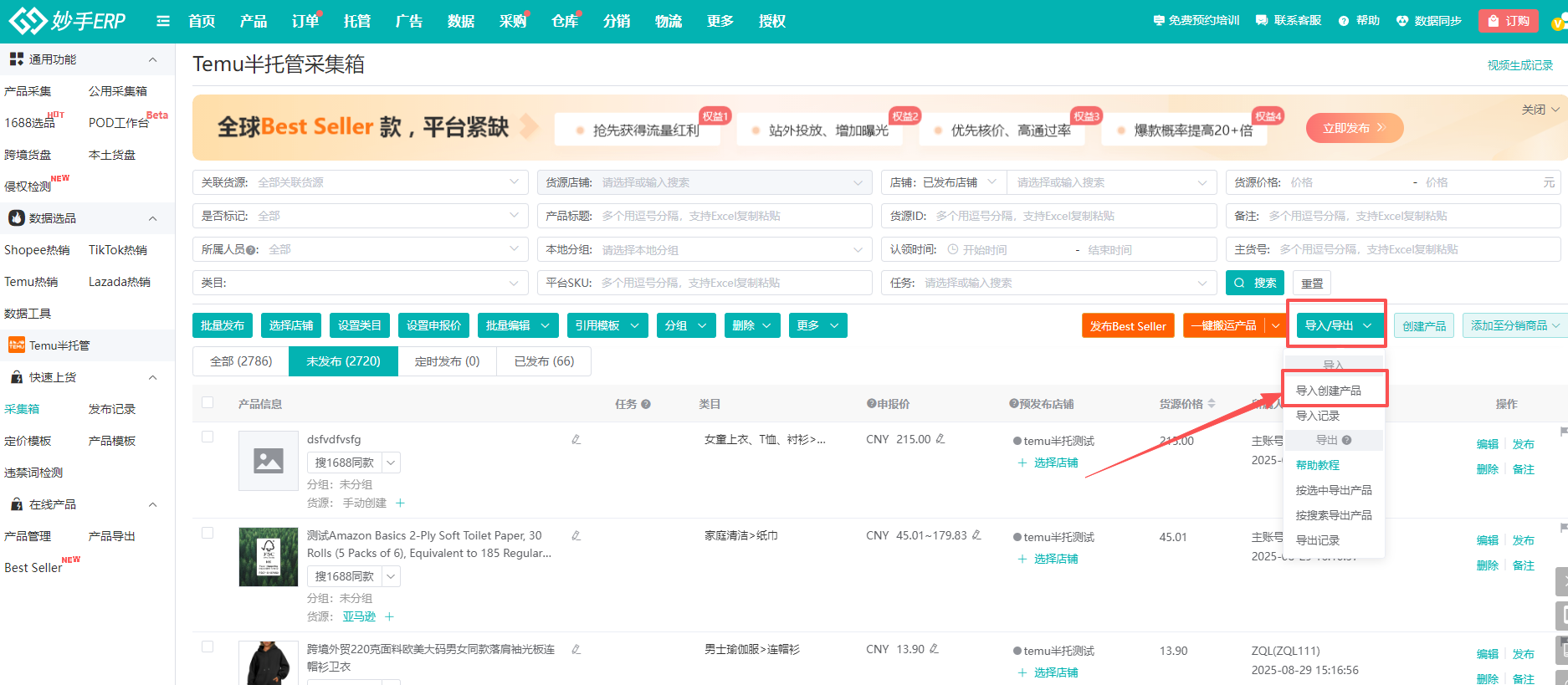Click the 帮助 question mark icon
Image resolution: width=1568 pixels, height=685 pixels.
(1344, 21)
